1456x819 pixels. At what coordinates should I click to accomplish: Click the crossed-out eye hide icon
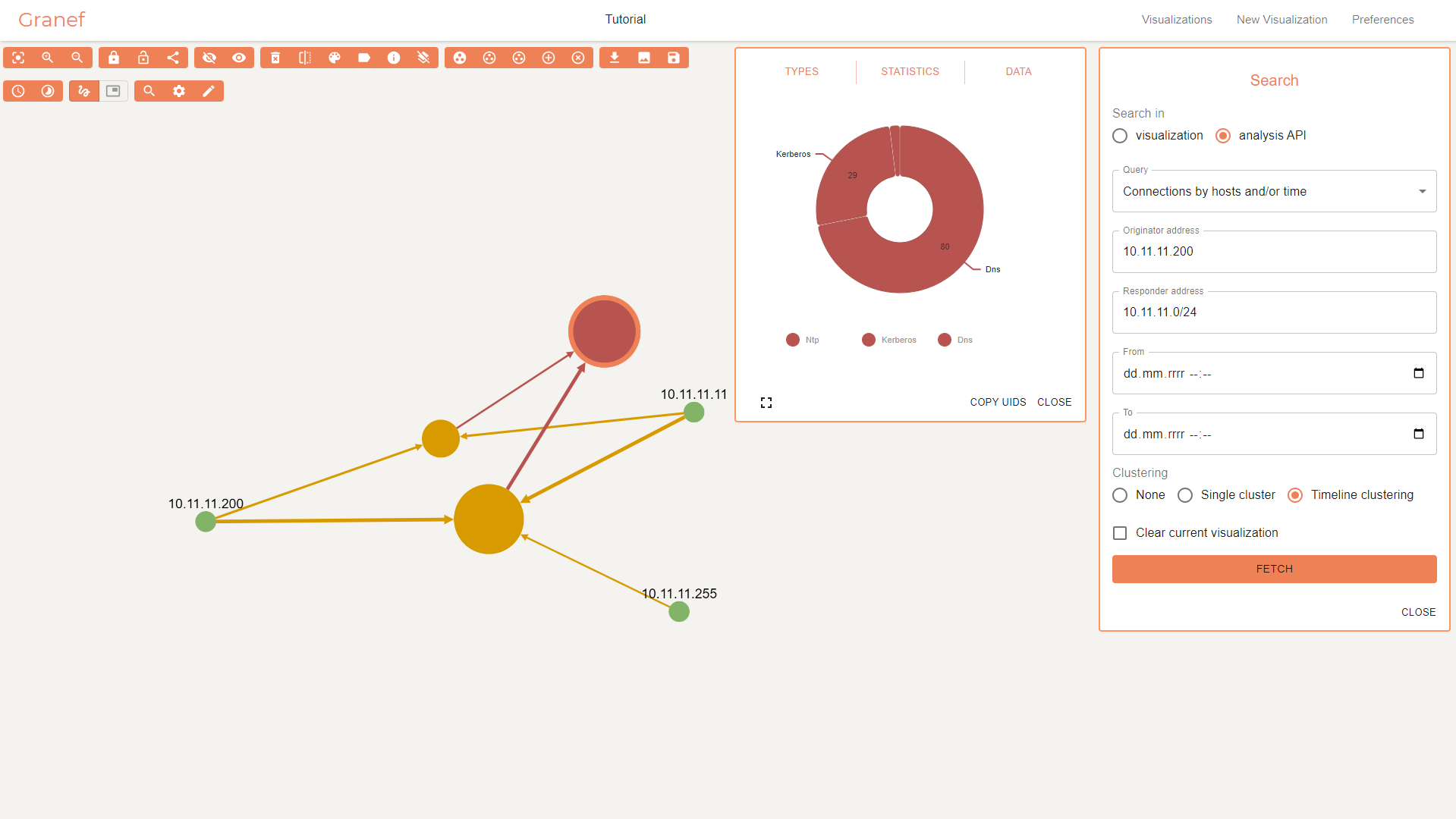coord(209,58)
